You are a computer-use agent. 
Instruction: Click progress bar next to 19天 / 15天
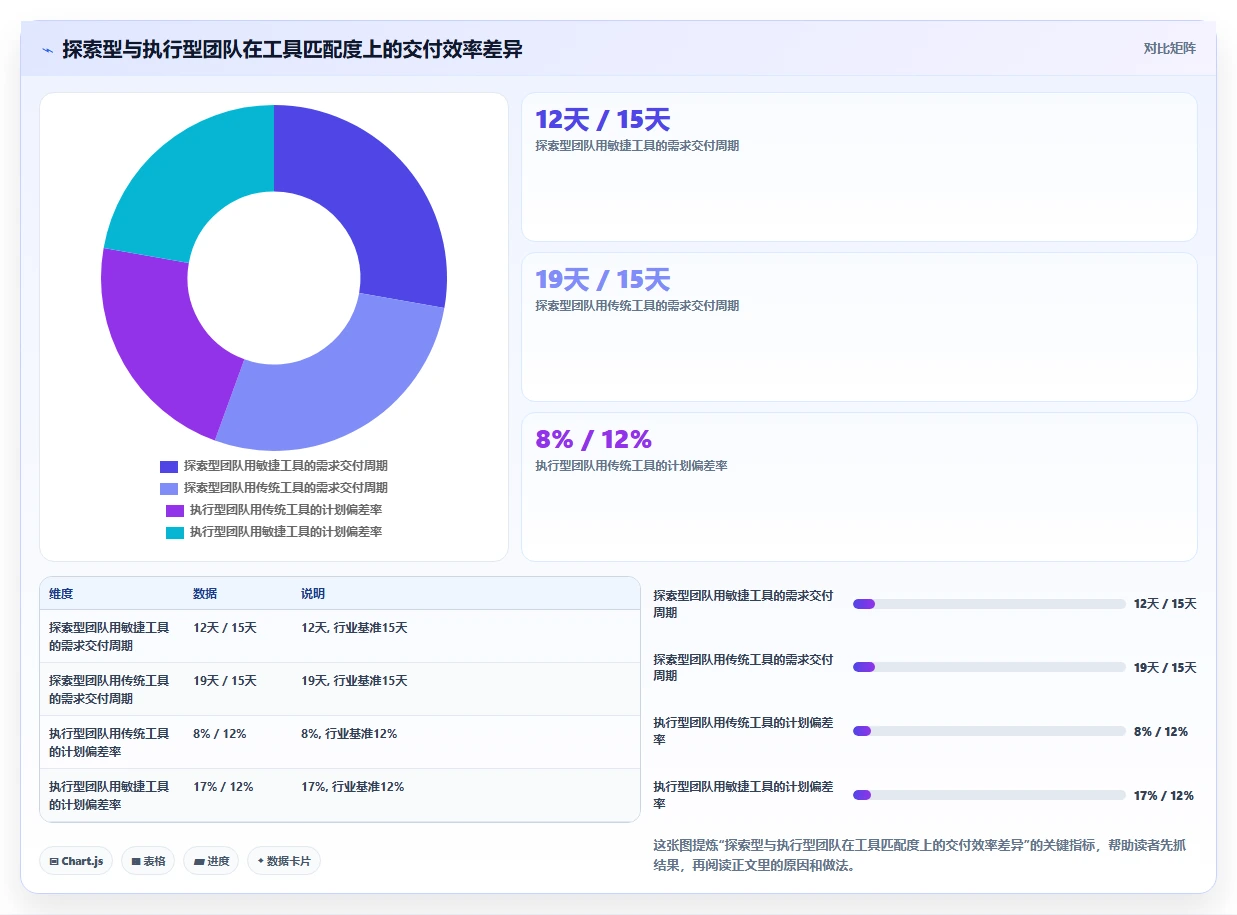point(989,667)
